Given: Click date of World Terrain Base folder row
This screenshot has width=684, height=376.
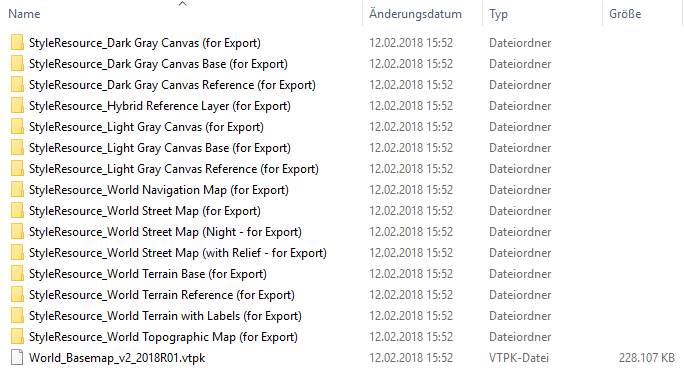Looking at the screenshot, I should [411, 273].
